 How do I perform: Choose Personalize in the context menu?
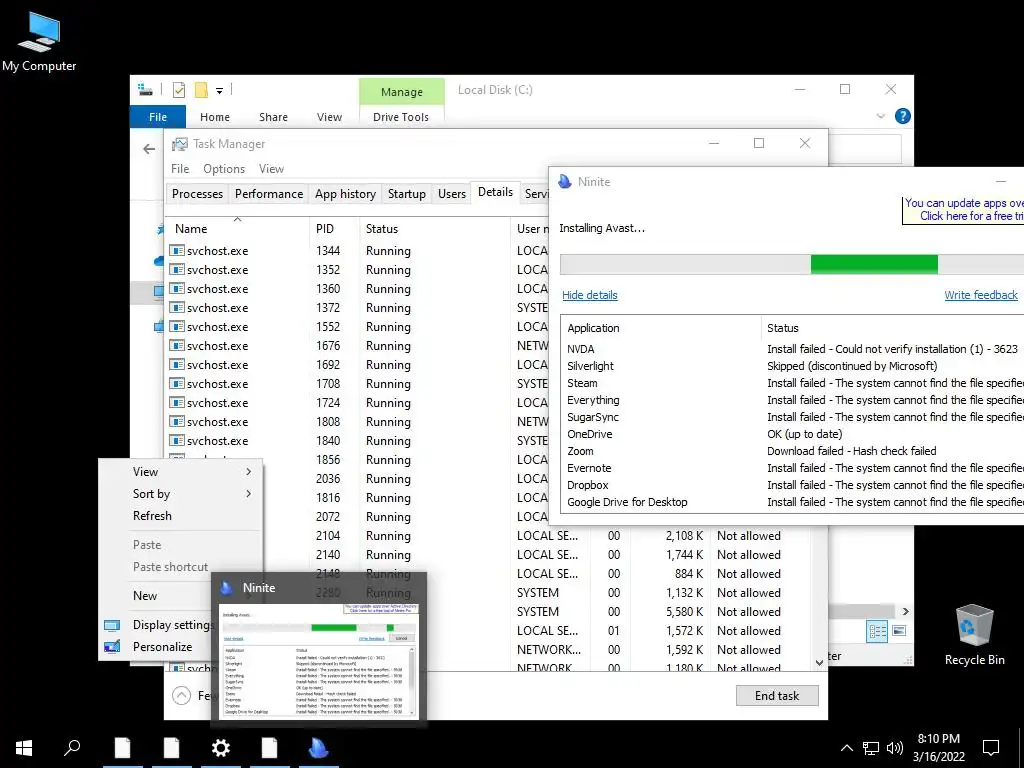pos(163,647)
